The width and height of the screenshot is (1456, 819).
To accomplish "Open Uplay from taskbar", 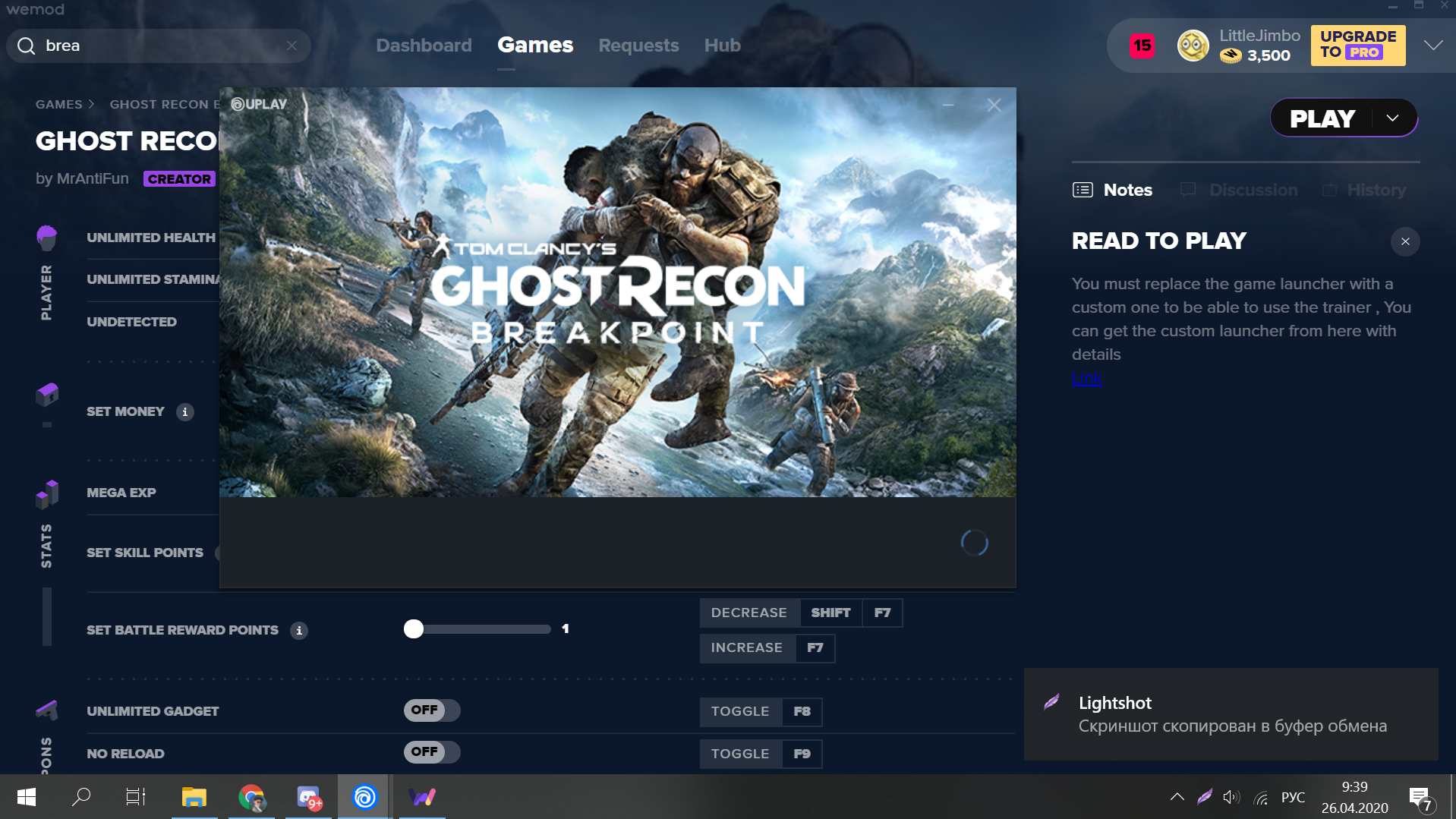I will [x=364, y=797].
